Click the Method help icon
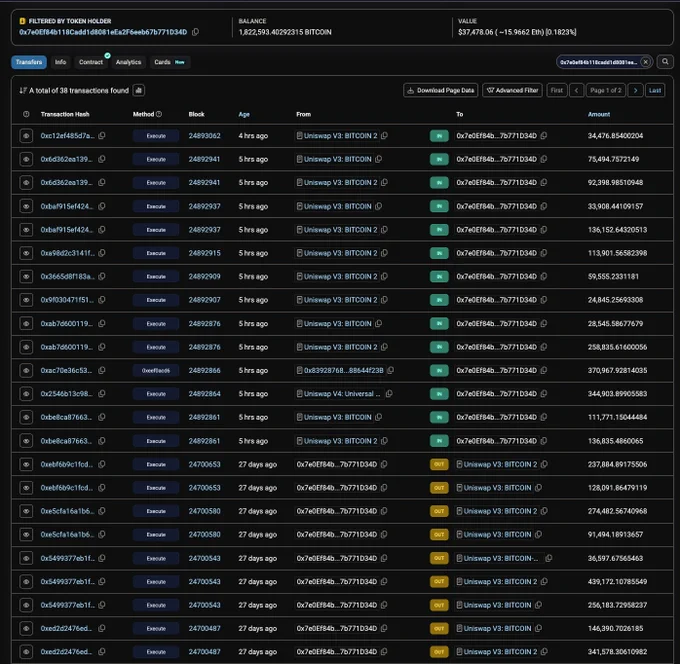The width and height of the screenshot is (680, 664). [x=159, y=114]
